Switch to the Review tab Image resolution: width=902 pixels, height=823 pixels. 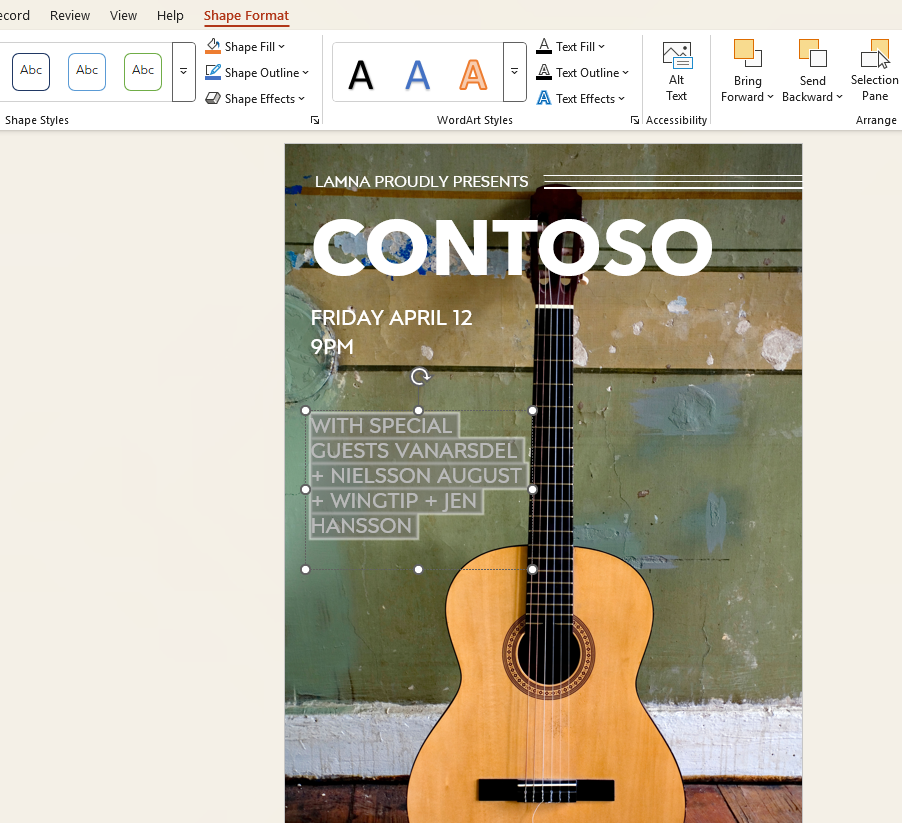tap(69, 15)
